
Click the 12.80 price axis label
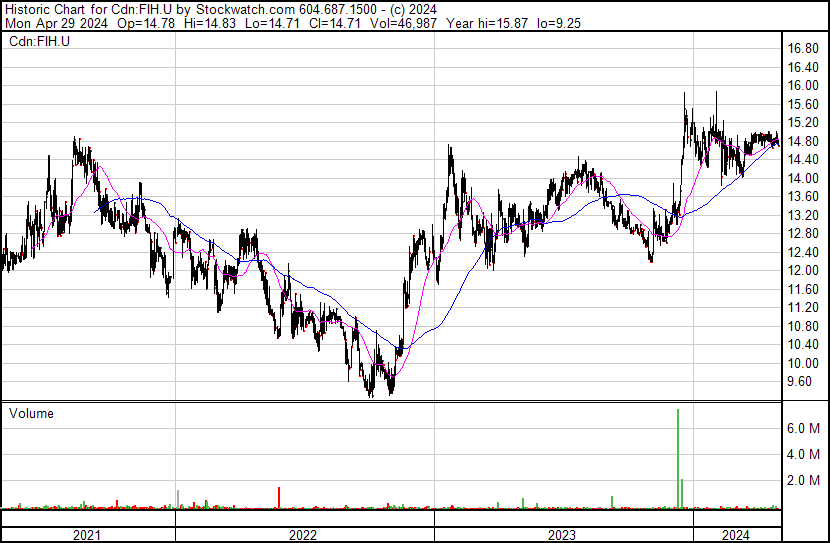point(802,234)
